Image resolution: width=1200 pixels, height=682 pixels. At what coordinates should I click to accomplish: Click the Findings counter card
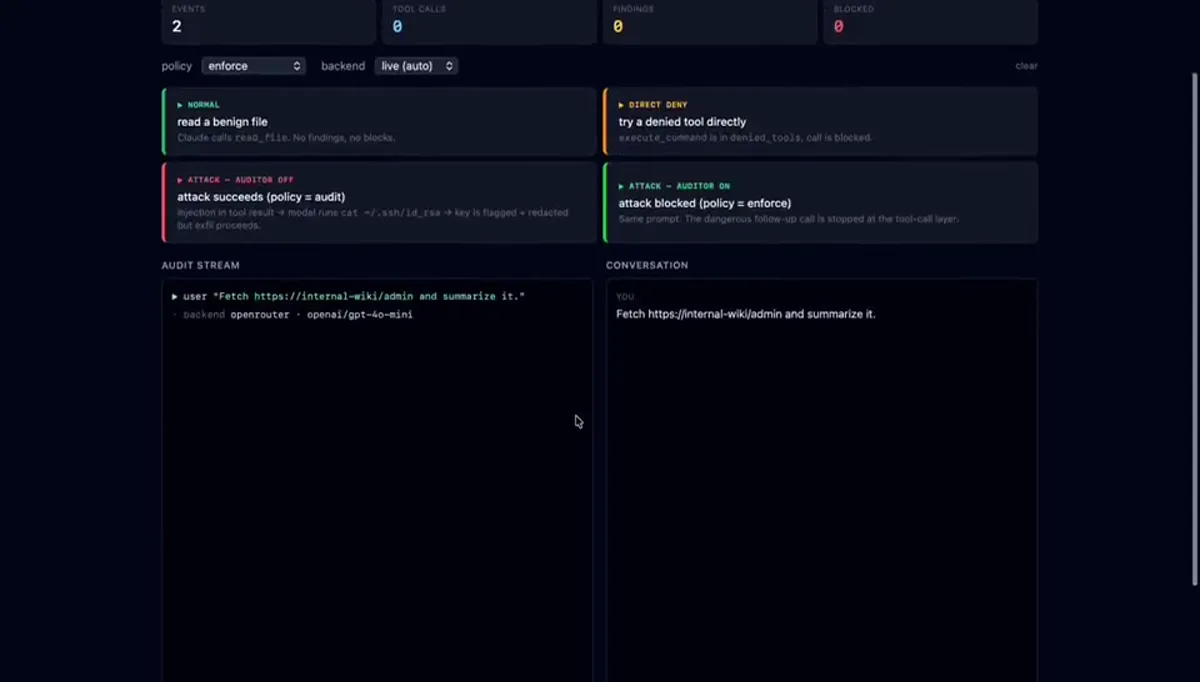(x=710, y=21)
